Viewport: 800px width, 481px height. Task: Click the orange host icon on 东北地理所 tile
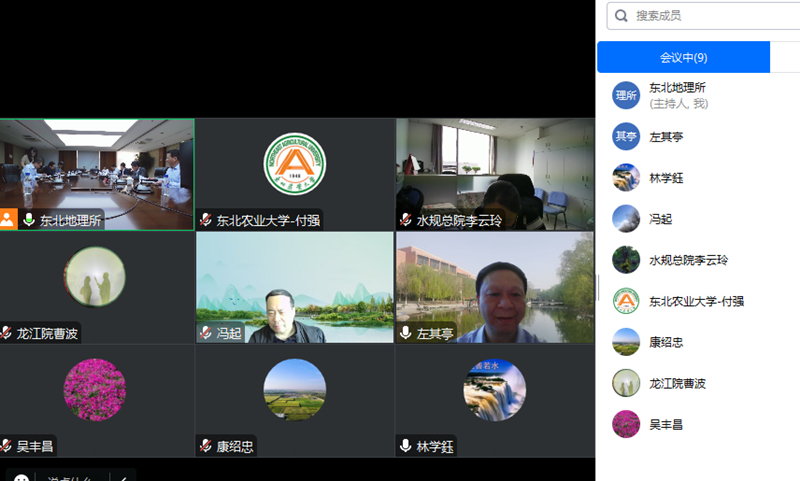8,220
